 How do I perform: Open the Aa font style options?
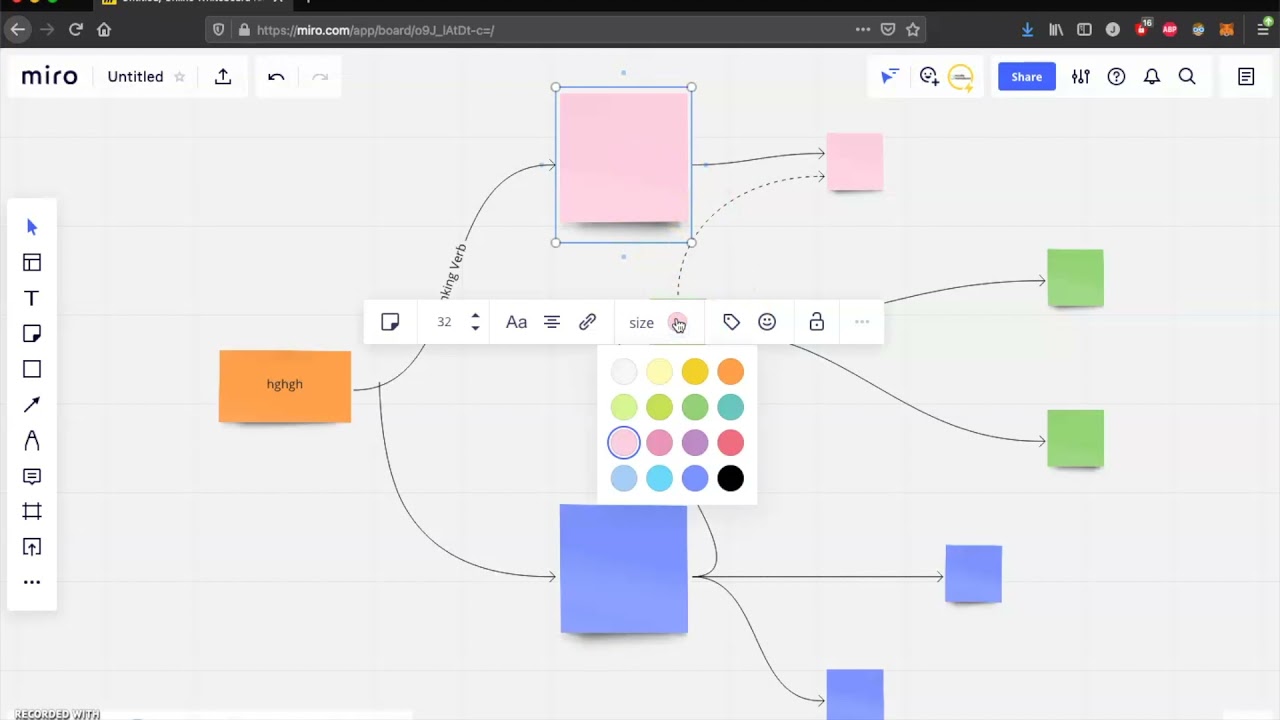coord(516,322)
